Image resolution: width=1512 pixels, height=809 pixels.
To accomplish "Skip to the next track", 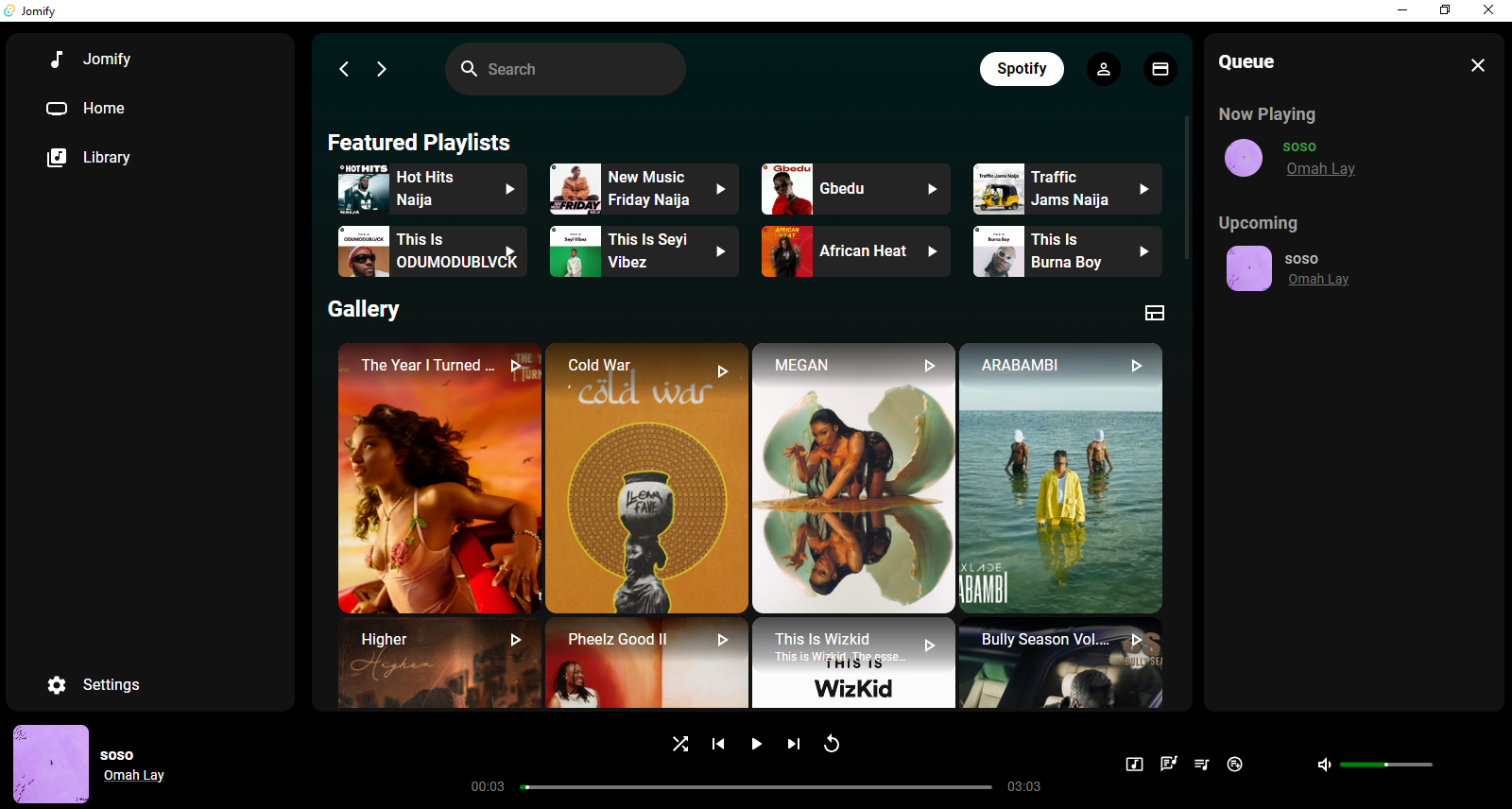I will (794, 744).
